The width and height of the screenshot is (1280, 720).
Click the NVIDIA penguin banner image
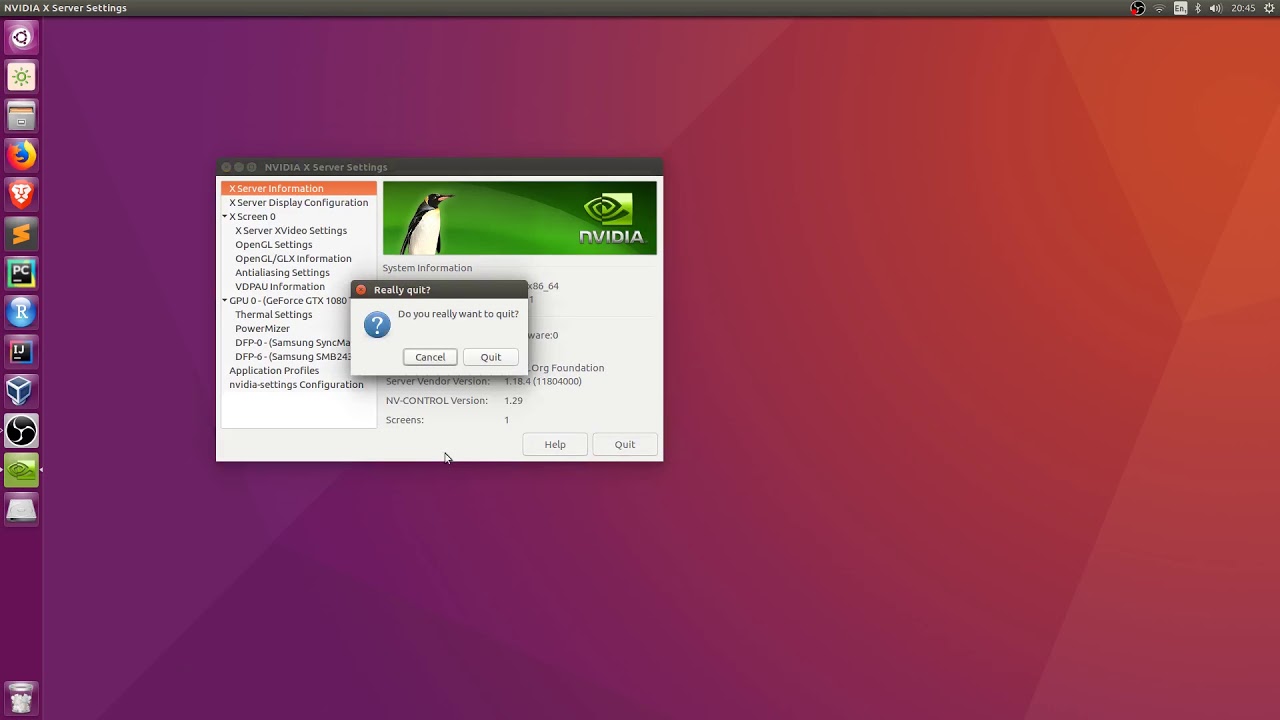tap(520, 218)
